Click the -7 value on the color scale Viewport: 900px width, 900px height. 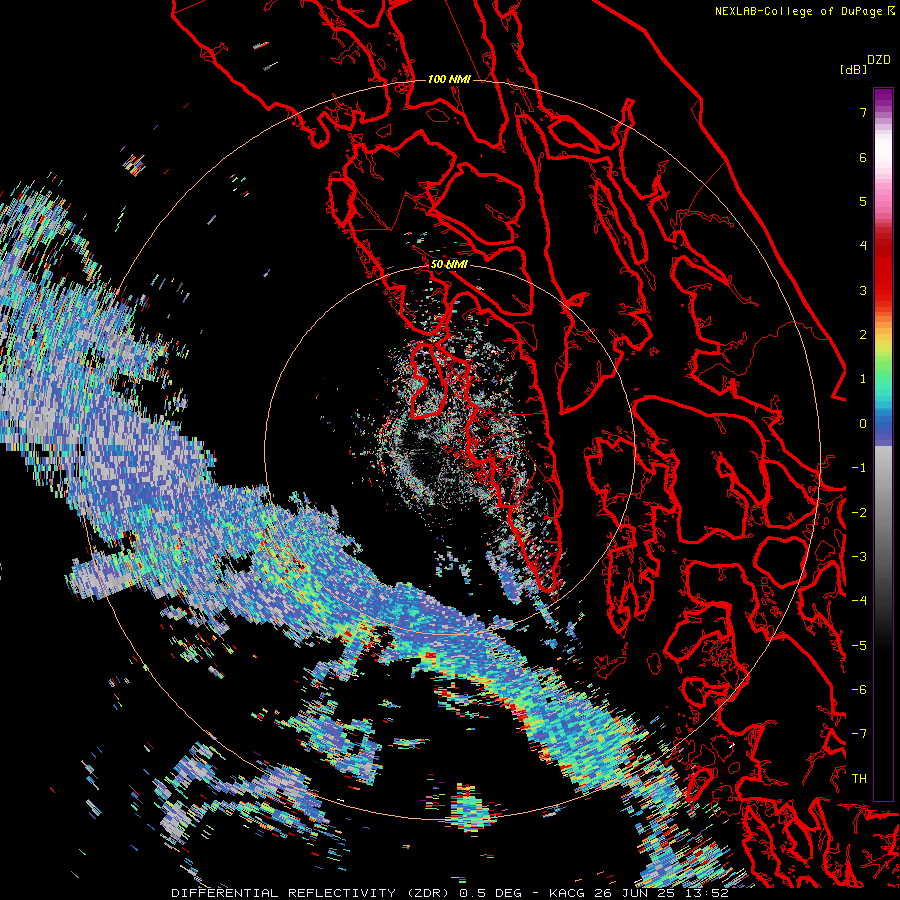pos(859,734)
